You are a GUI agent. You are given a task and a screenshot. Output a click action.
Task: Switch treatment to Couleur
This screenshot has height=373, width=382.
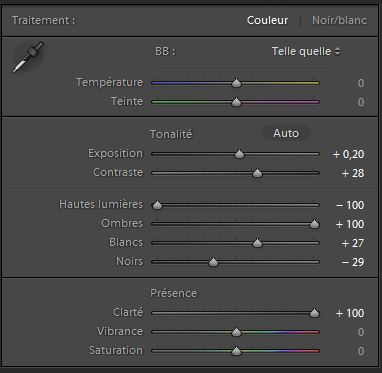(267, 20)
